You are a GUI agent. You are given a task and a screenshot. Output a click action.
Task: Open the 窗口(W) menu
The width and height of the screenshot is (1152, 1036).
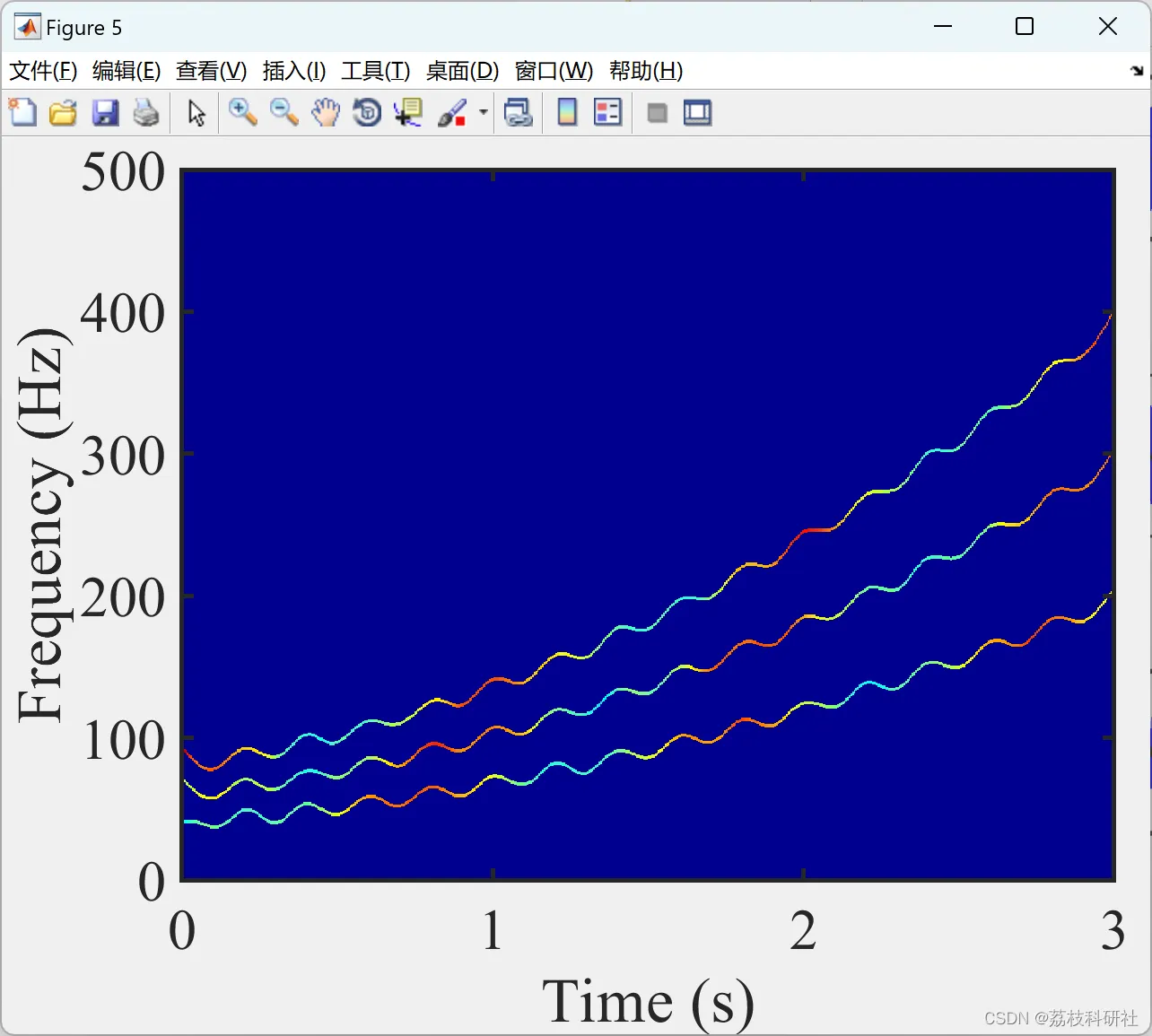[x=554, y=71]
